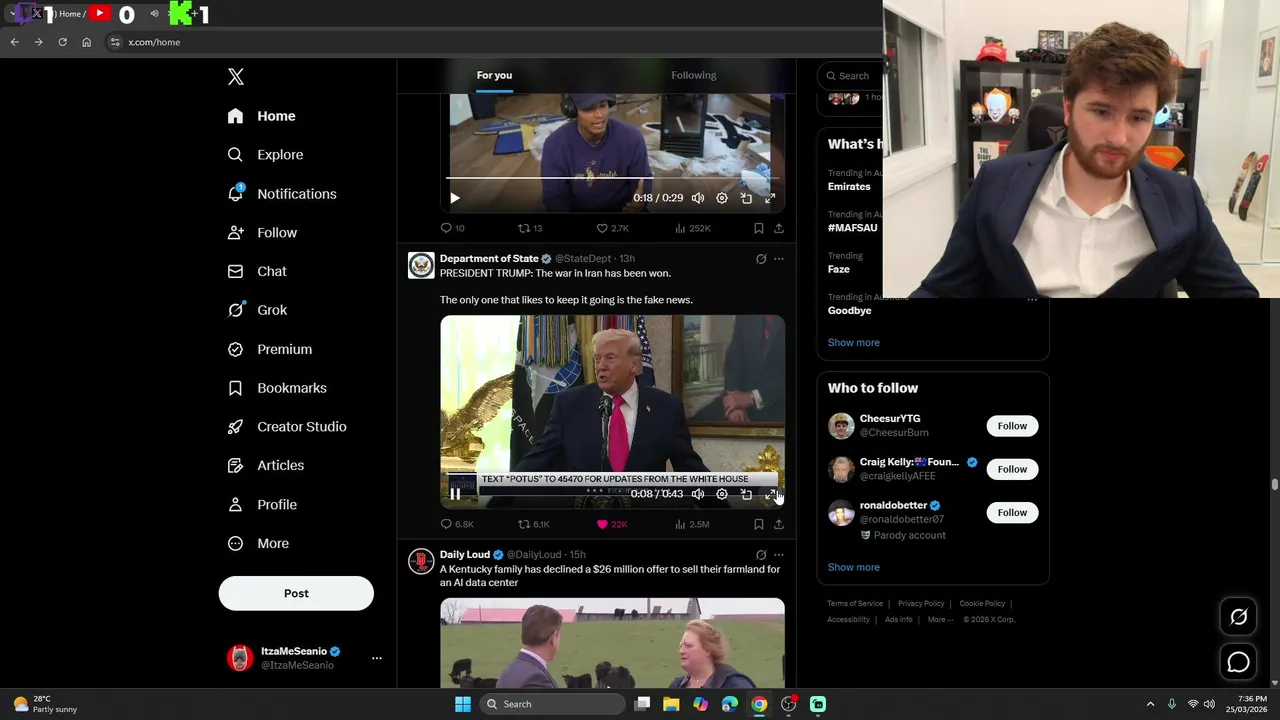Screen dimensions: 1280x720
Task: Open the Windows Start menu
Action: 463,704
